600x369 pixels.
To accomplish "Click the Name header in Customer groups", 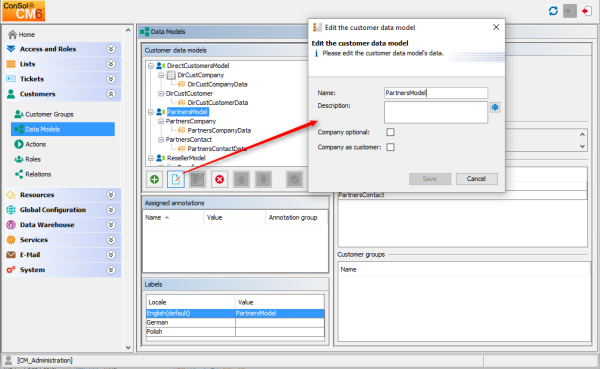I will point(464,269).
